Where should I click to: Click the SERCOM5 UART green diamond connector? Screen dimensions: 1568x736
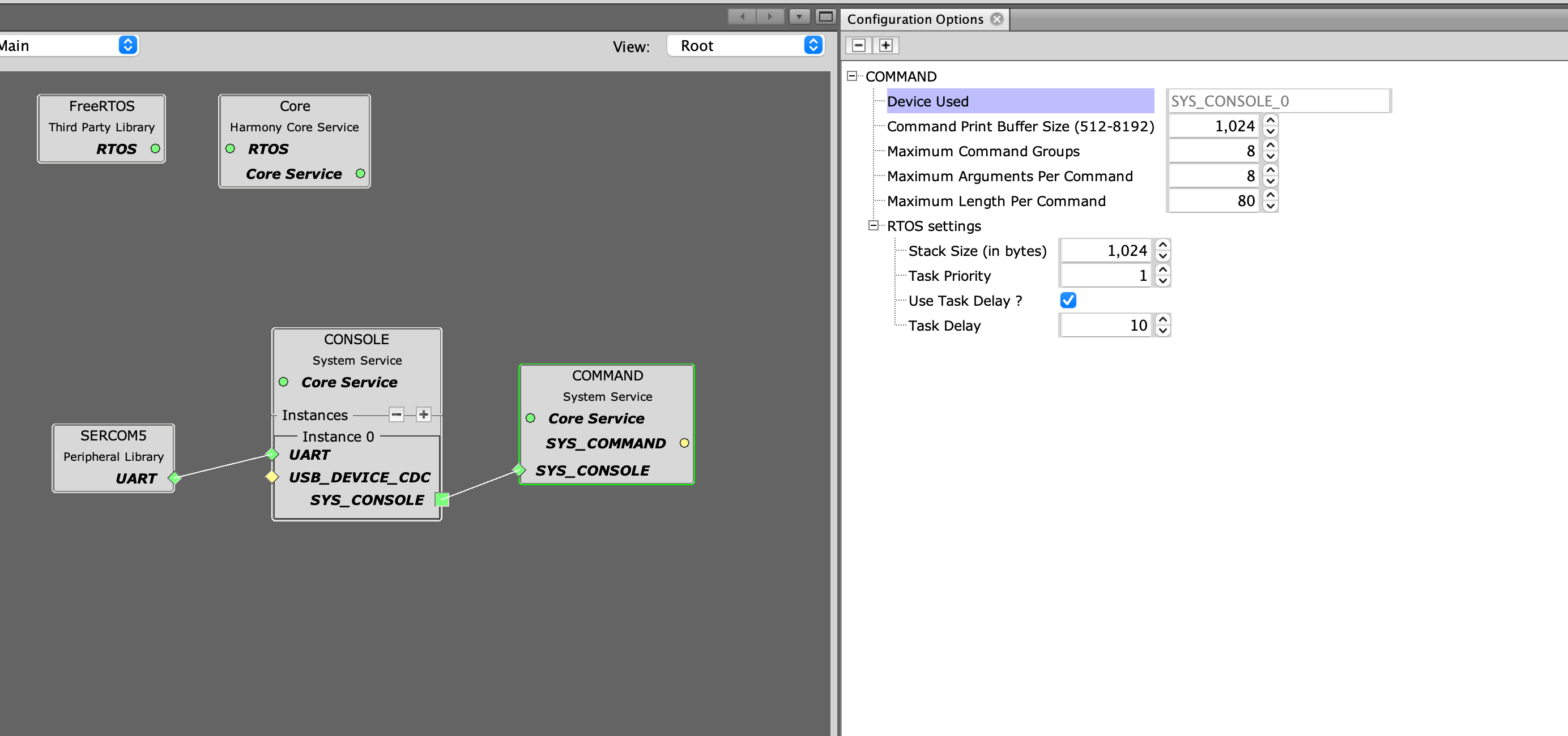(x=174, y=478)
